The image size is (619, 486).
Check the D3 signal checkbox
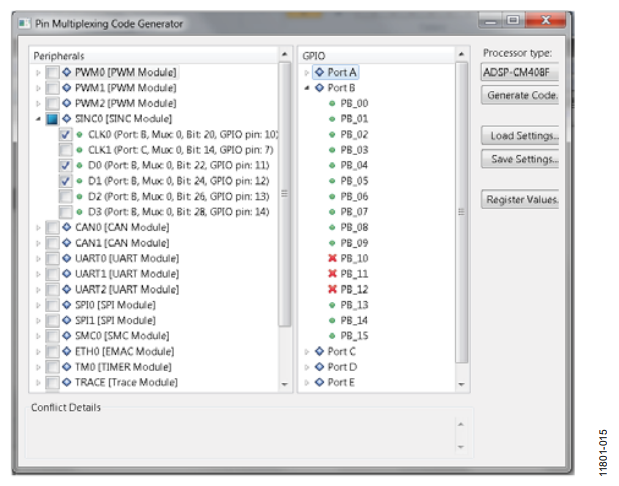pyautogui.click(x=65, y=212)
